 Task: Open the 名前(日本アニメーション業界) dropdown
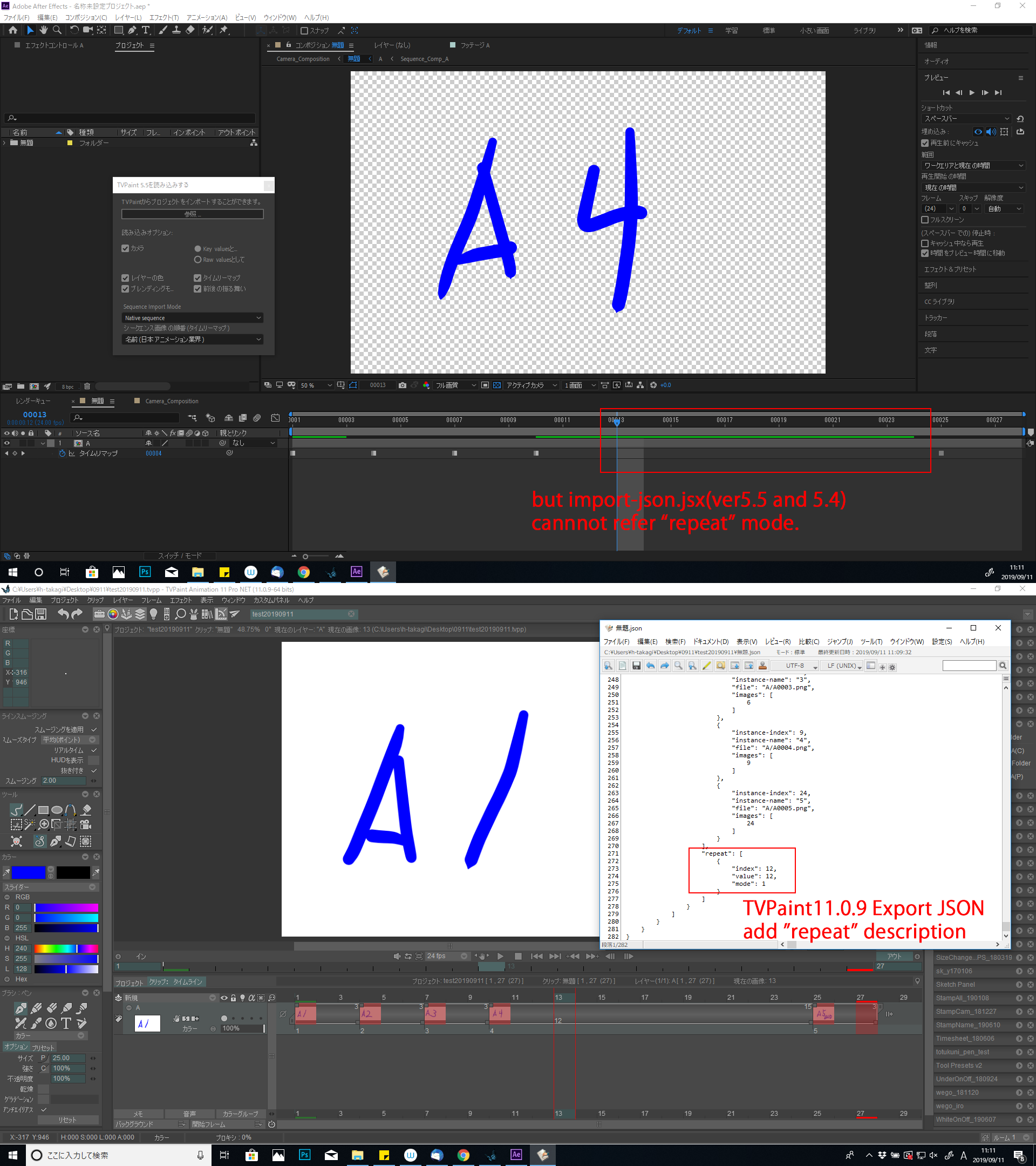[x=193, y=340]
